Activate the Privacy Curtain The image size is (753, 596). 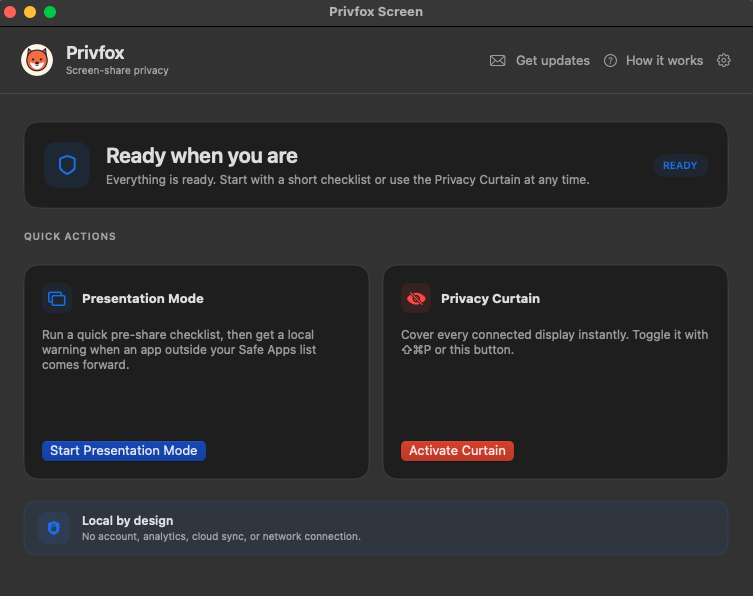pyautogui.click(x=457, y=450)
